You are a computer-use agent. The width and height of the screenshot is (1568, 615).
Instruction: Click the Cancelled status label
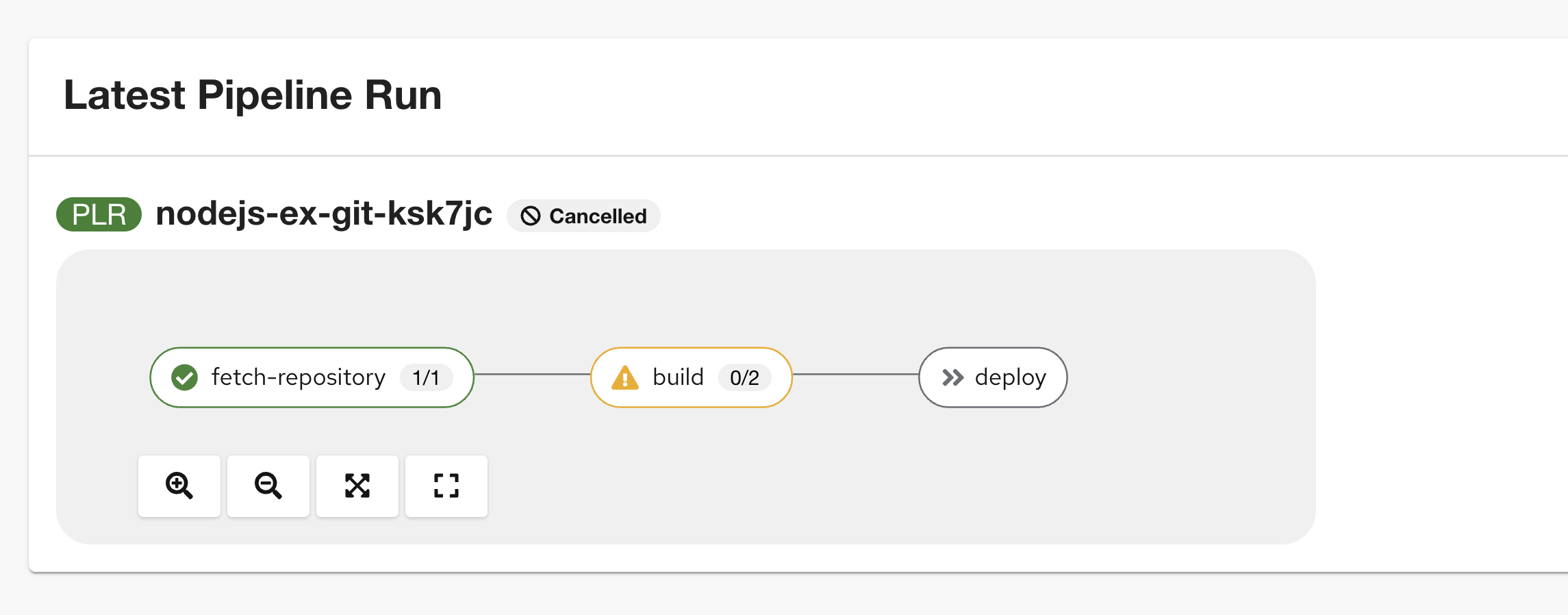coord(597,216)
